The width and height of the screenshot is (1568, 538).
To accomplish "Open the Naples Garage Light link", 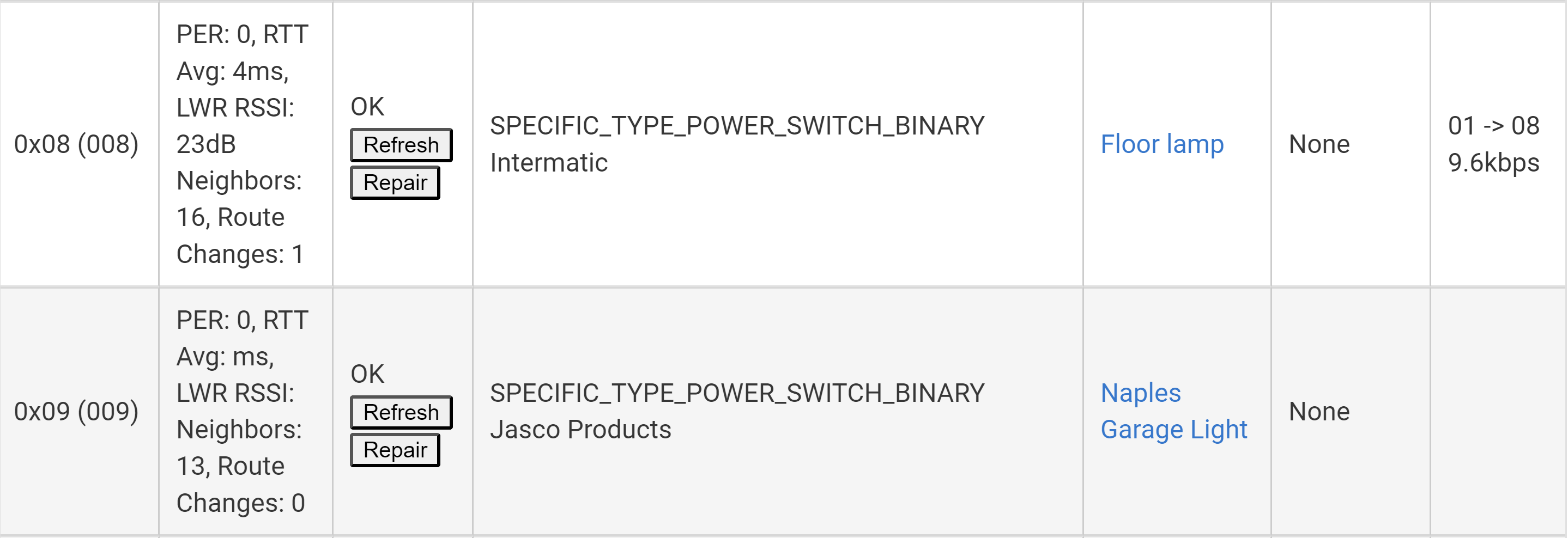I will pyautogui.click(x=1173, y=412).
